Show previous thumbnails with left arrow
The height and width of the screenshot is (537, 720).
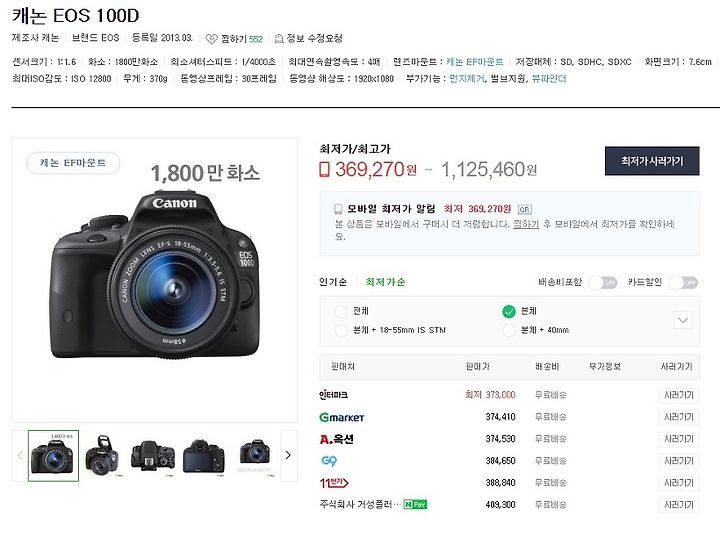click(20, 455)
